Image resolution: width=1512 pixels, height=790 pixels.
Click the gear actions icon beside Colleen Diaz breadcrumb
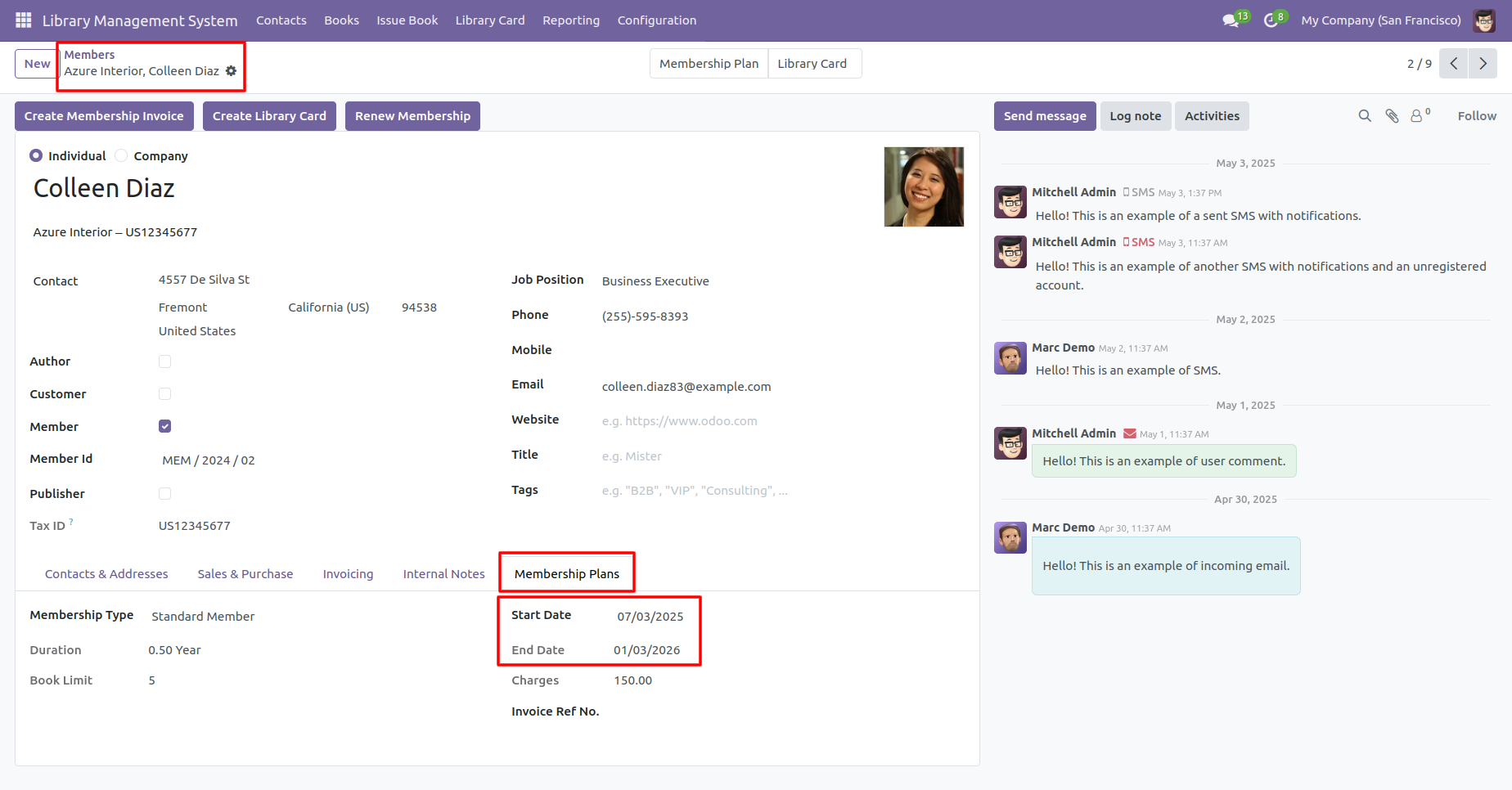click(x=232, y=71)
